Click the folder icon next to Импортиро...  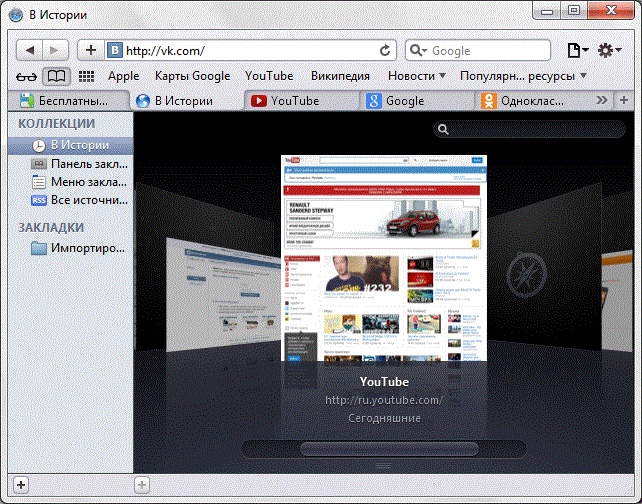(39, 248)
